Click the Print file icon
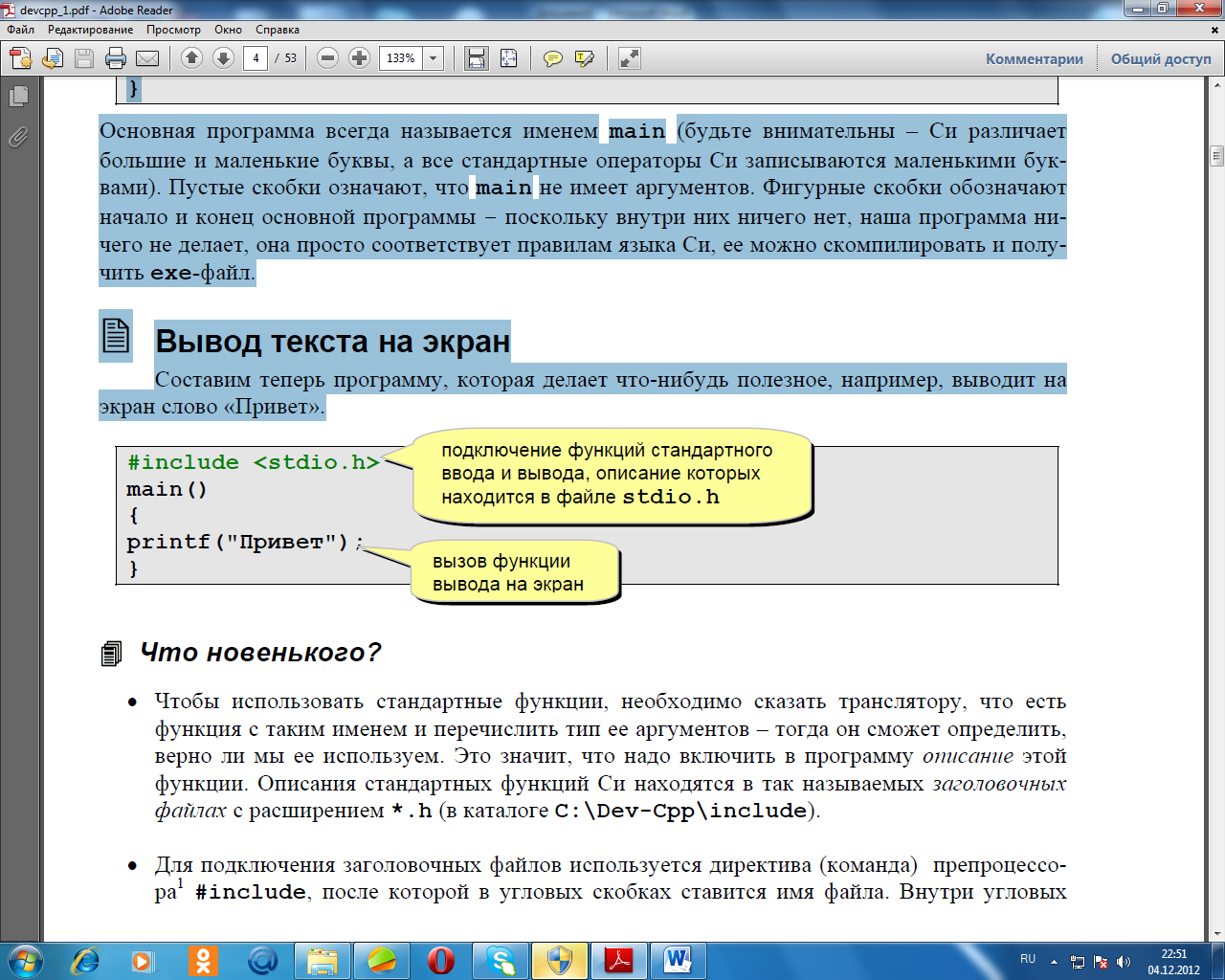Screen dimensions: 1225x980 (x=116, y=58)
